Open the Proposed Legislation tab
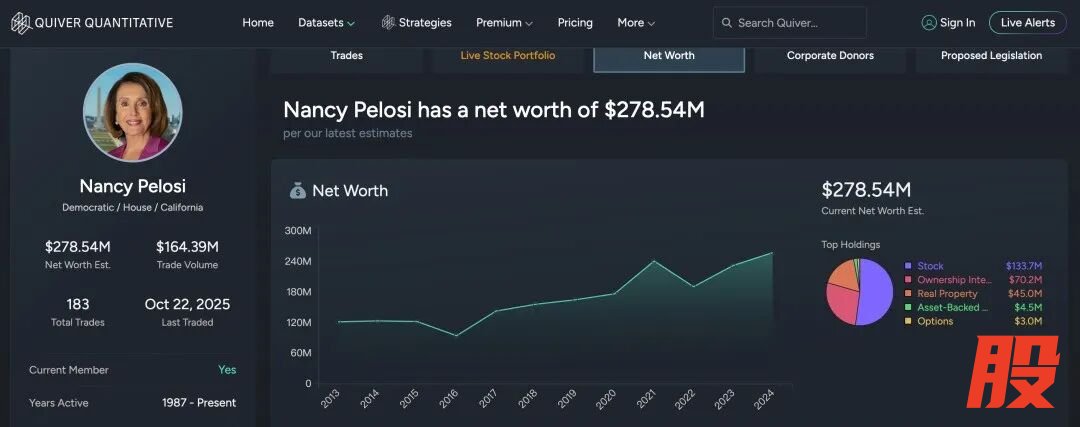This screenshot has height=427, width=1080. (991, 56)
